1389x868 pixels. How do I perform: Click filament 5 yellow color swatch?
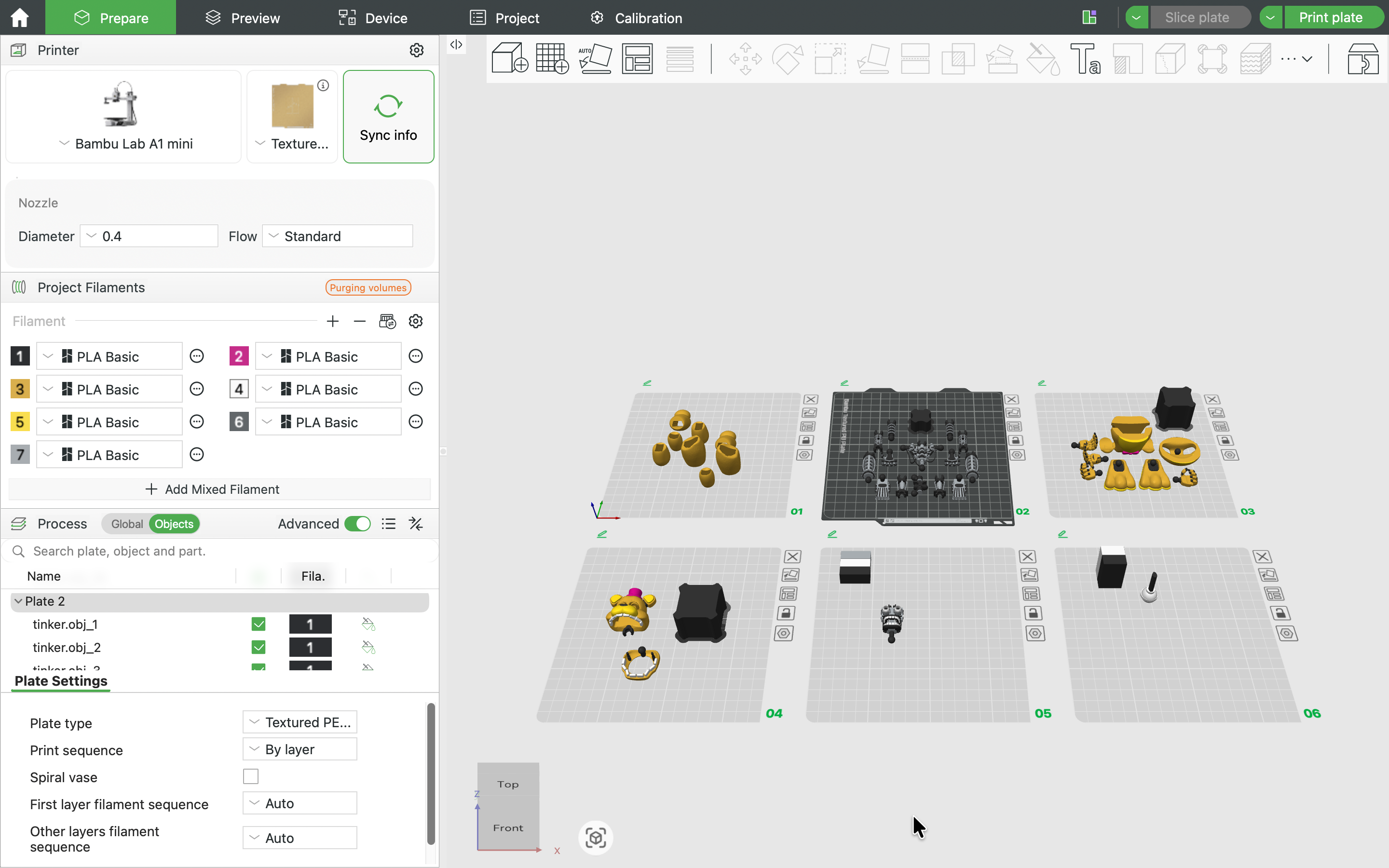[x=20, y=422]
